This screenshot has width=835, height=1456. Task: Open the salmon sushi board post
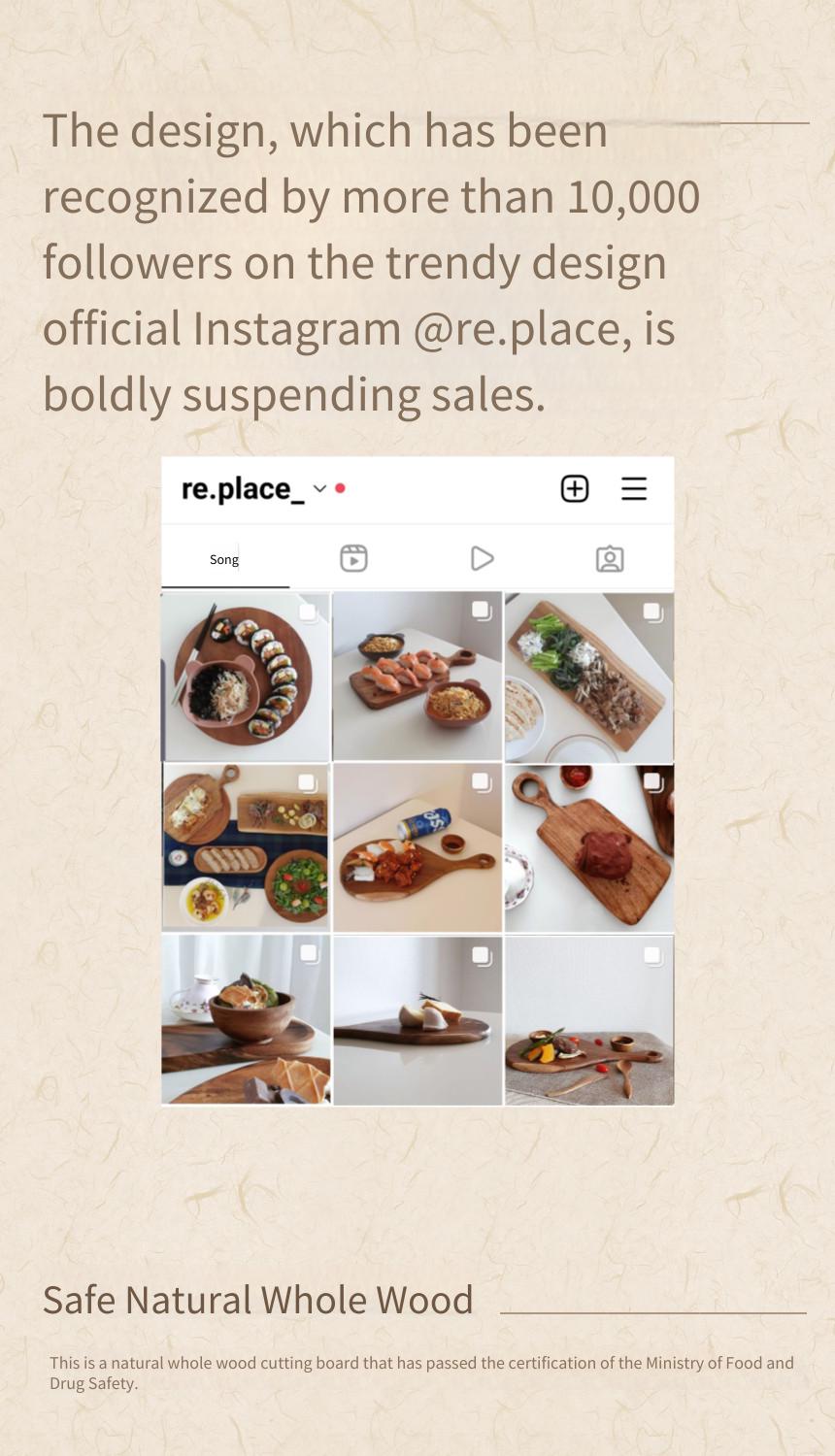tap(417, 677)
